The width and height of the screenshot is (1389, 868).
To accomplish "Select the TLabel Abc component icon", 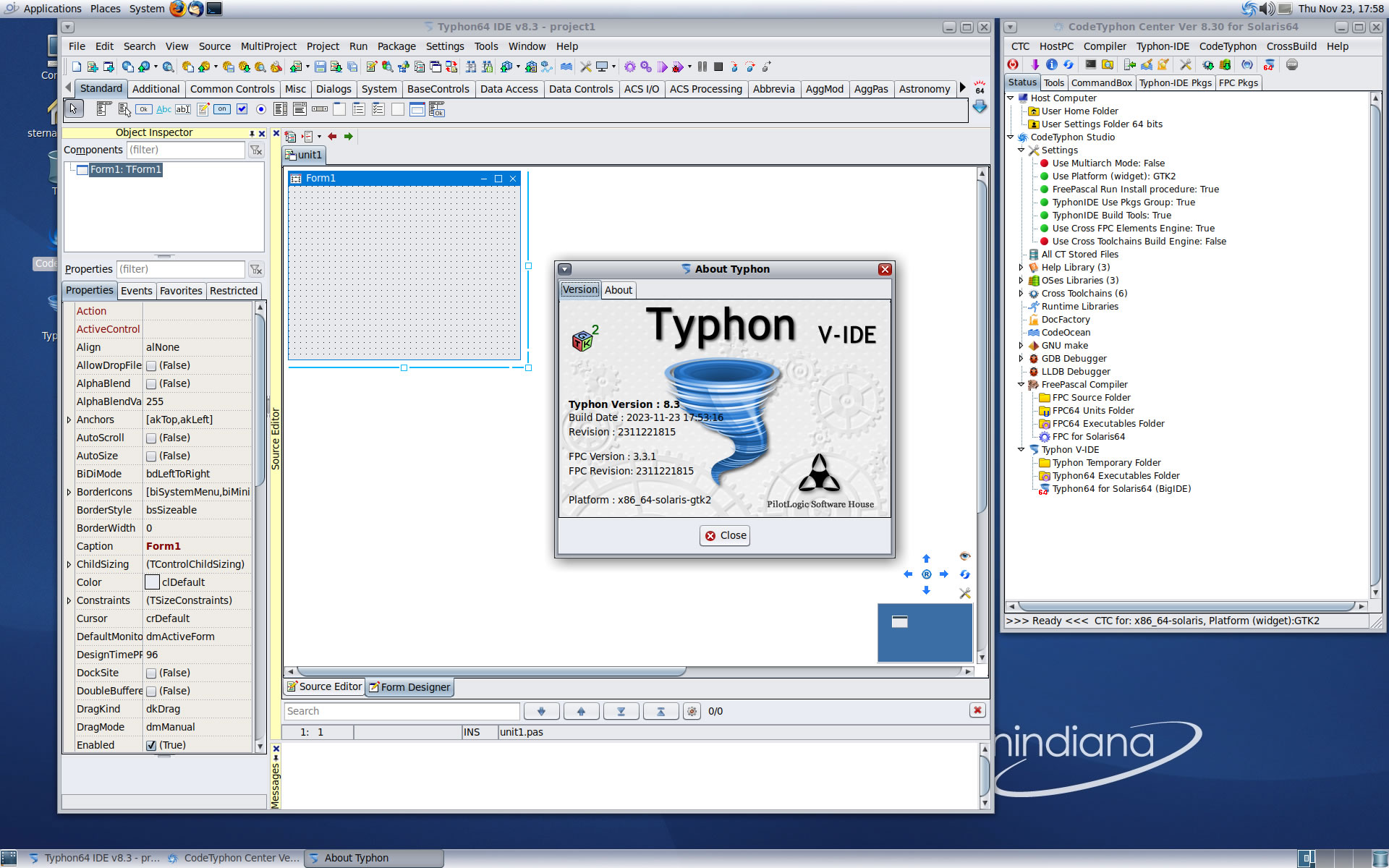I will coord(163,109).
